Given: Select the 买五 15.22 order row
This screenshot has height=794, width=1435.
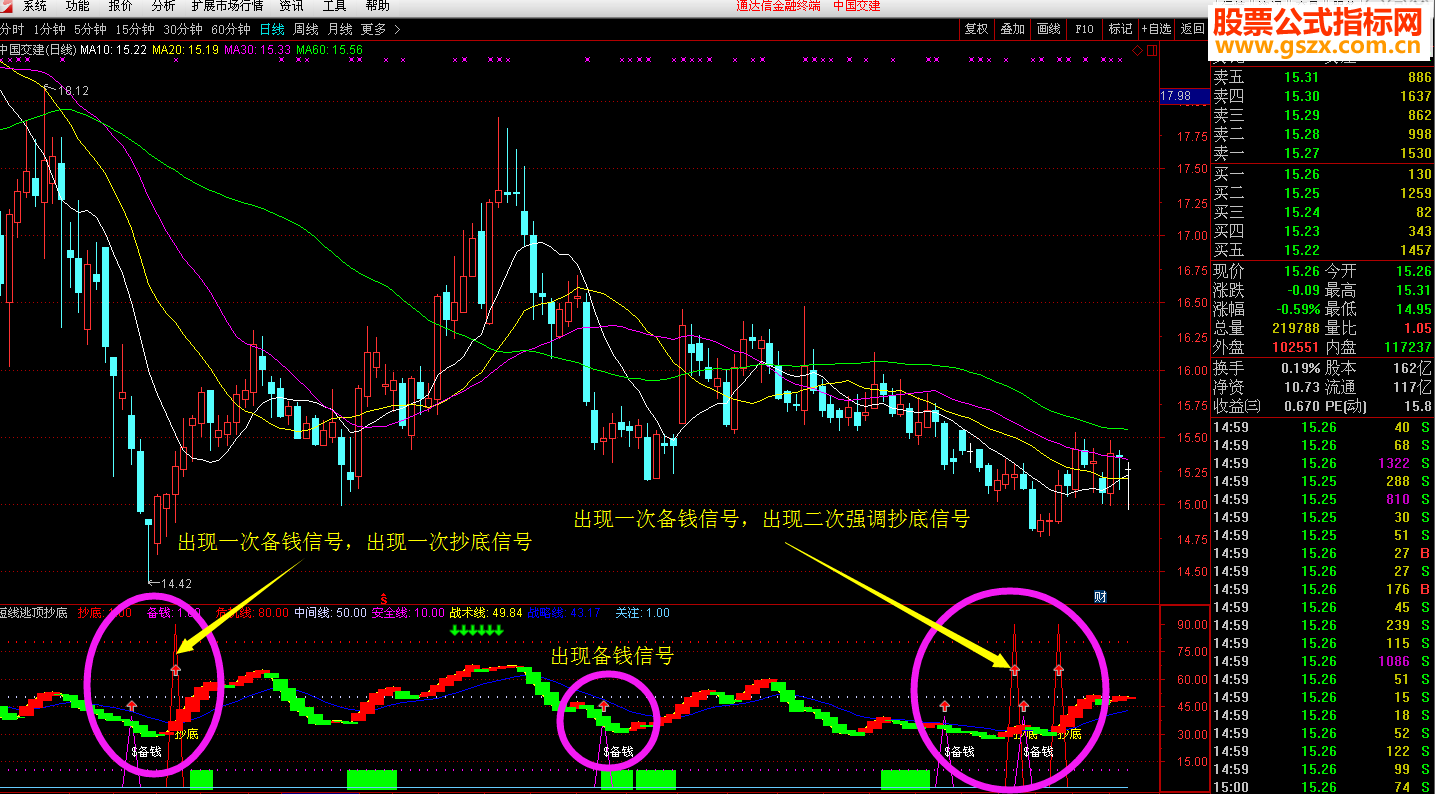Looking at the screenshot, I should [x=1322, y=251].
